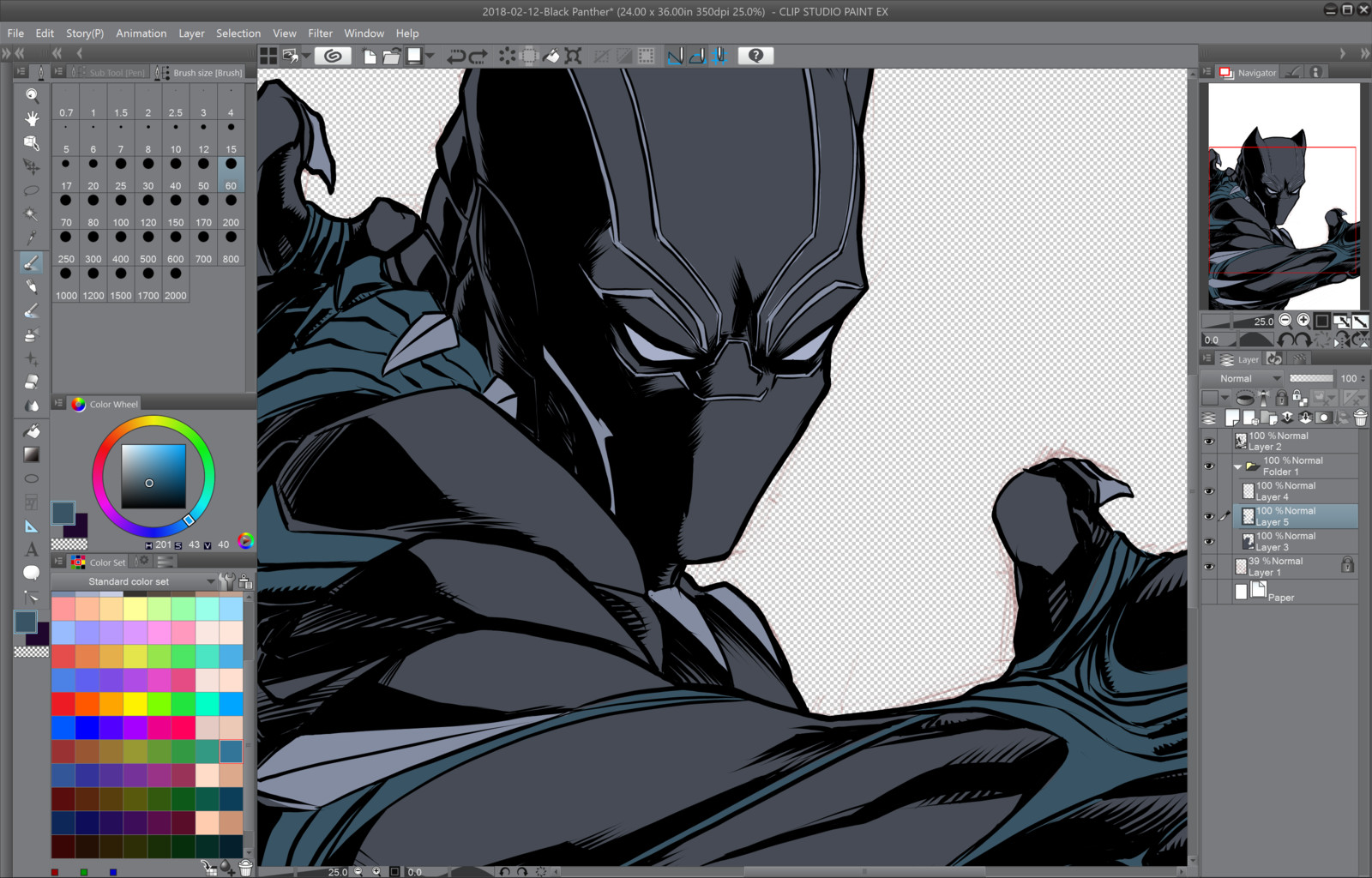
Task: Select the Pencil tool
Action: (x=32, y=286)
